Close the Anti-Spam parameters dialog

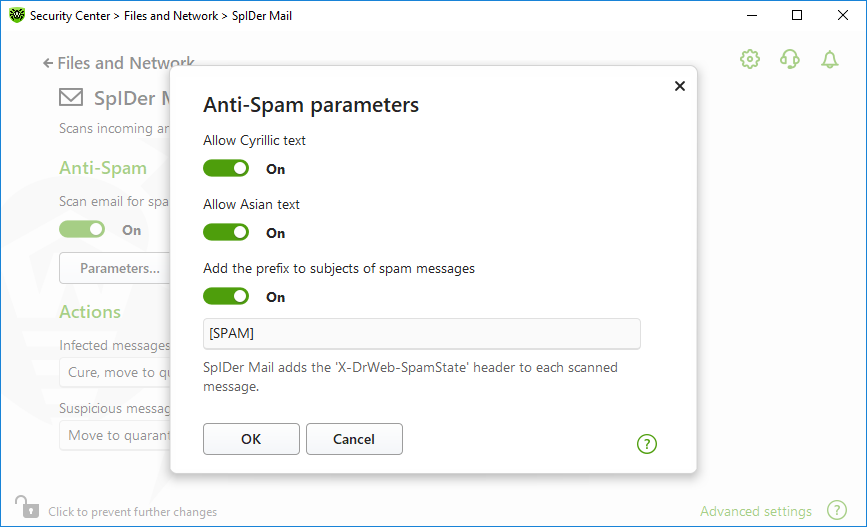[680, 86]
